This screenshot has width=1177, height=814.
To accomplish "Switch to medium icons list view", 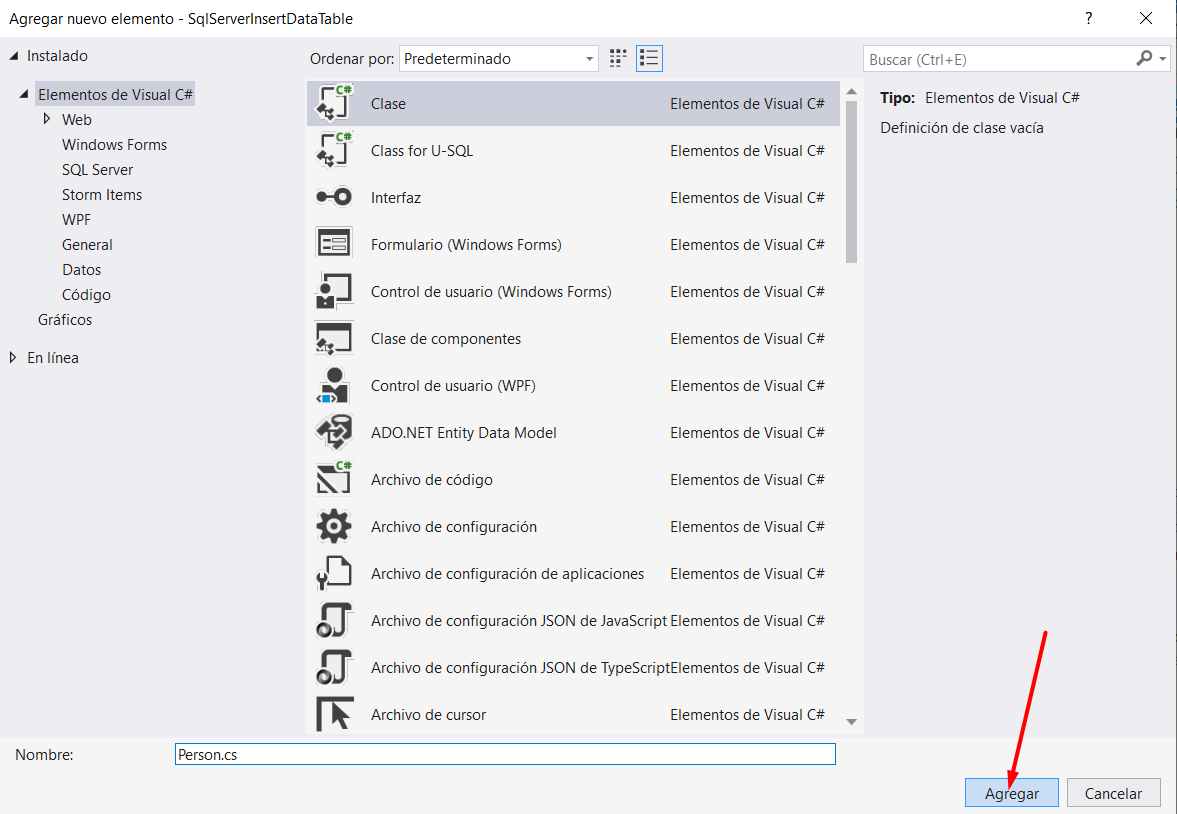I will coord(649,59).
